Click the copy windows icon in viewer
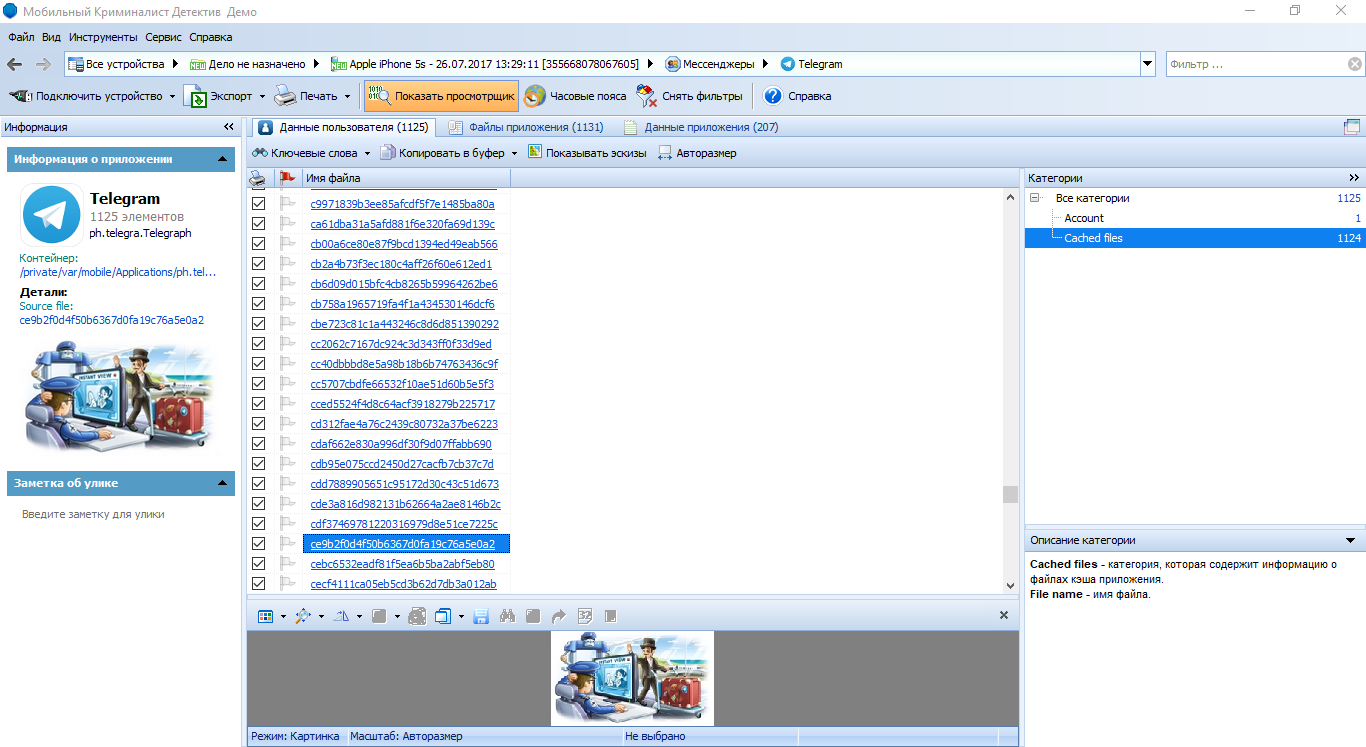 tap(444, 616)
